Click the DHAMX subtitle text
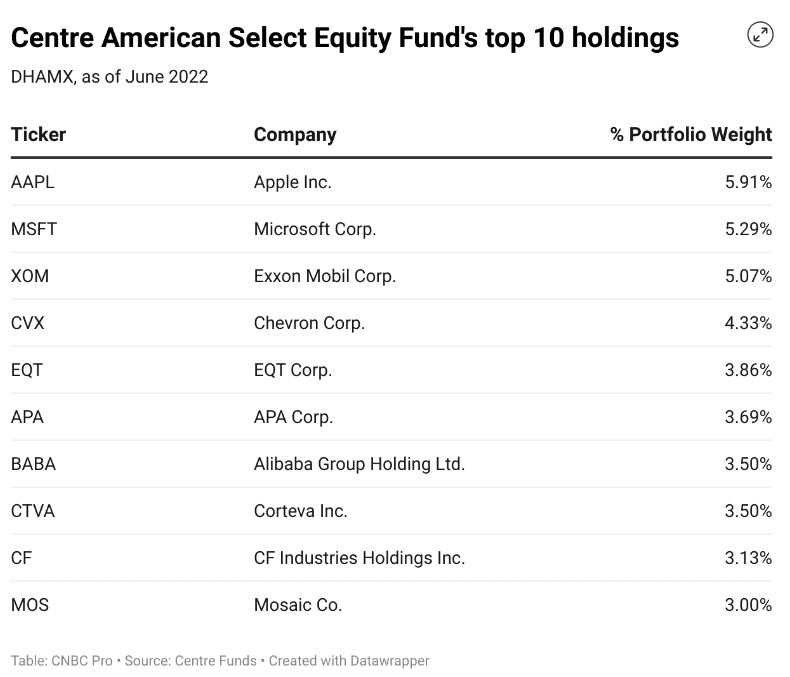790x677 pixels. [109, 77]
